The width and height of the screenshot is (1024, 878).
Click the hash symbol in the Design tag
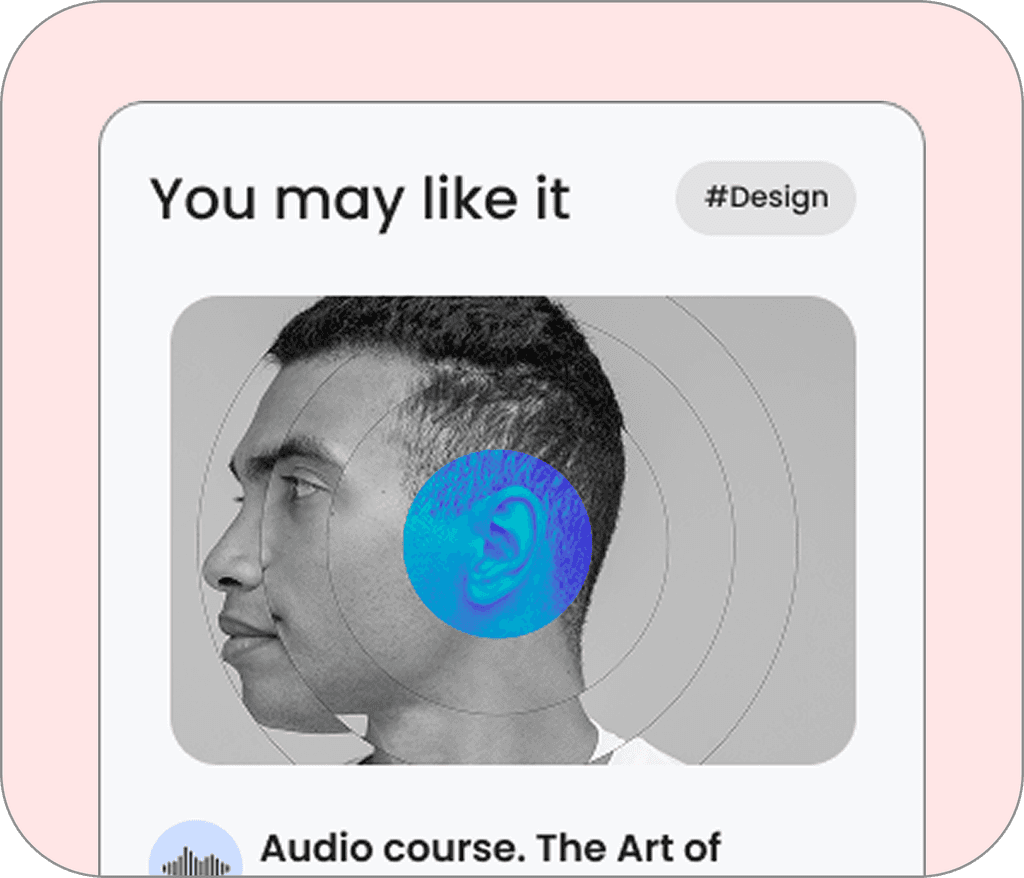716,196
